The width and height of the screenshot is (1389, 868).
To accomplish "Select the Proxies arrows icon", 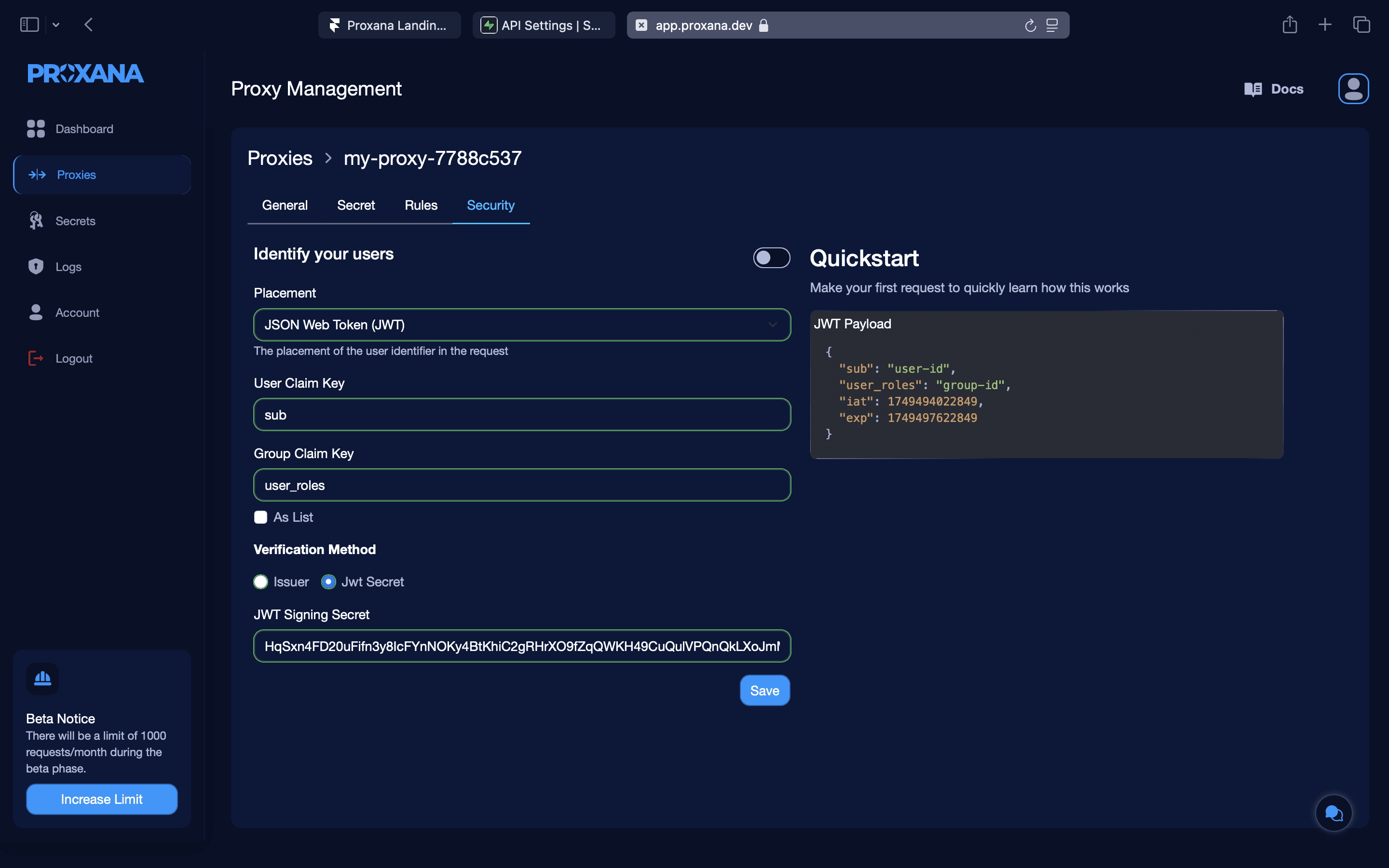I will coord(37,175).
